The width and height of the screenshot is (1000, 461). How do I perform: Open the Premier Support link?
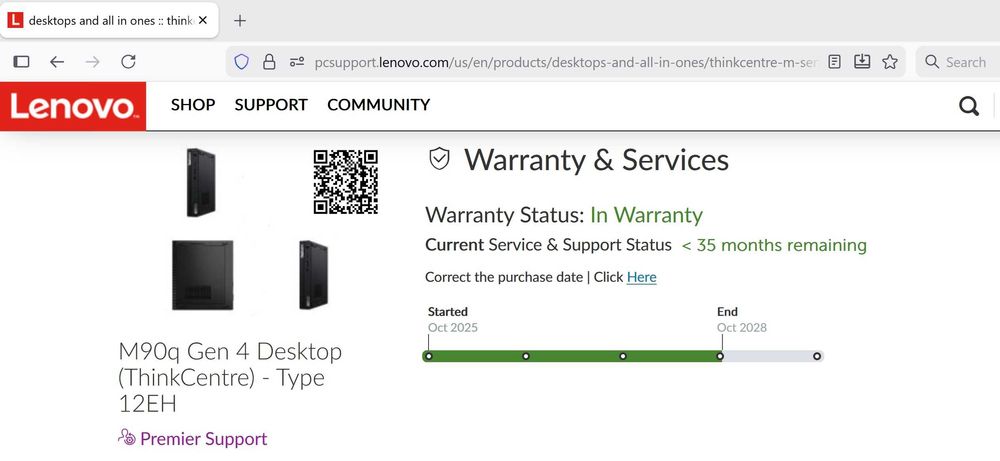203,439
